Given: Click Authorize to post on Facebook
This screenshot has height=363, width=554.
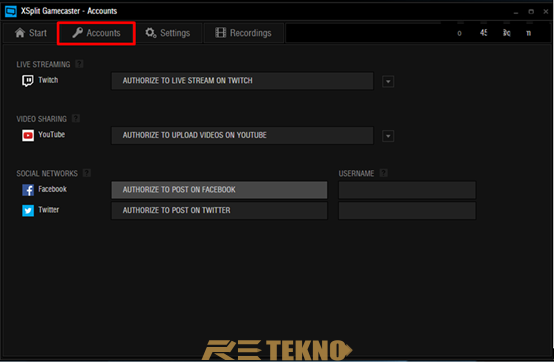Looking at the screenshot, I should click(x=219, y=190).
